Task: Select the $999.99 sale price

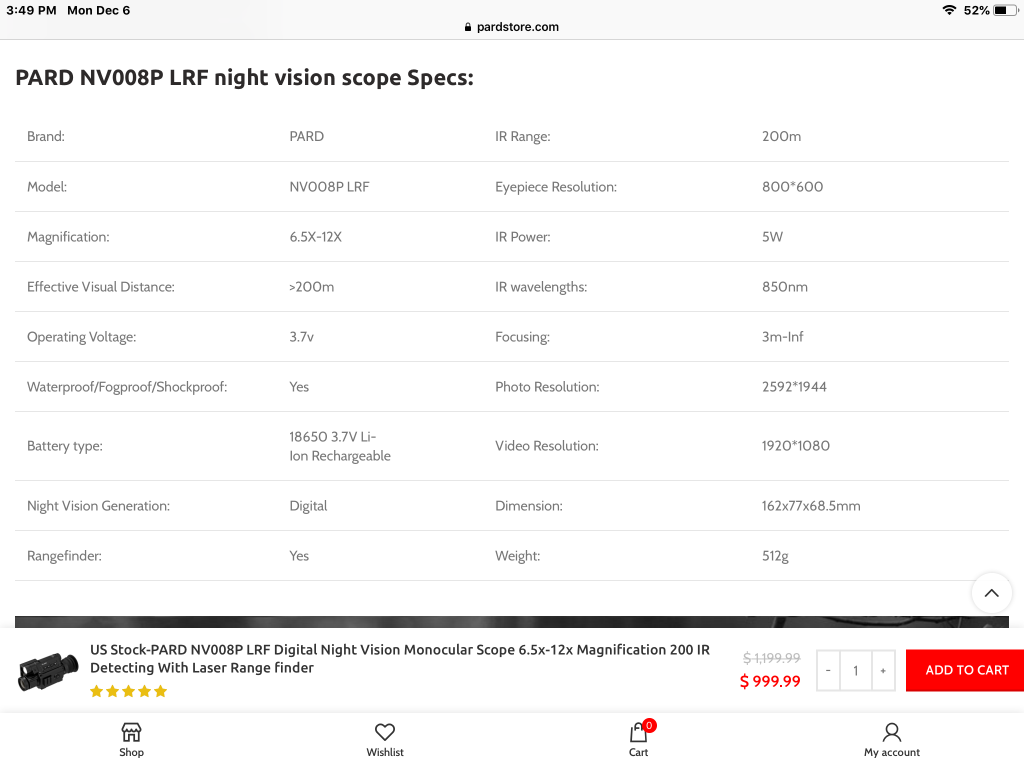Action: [x=770, y=681]
